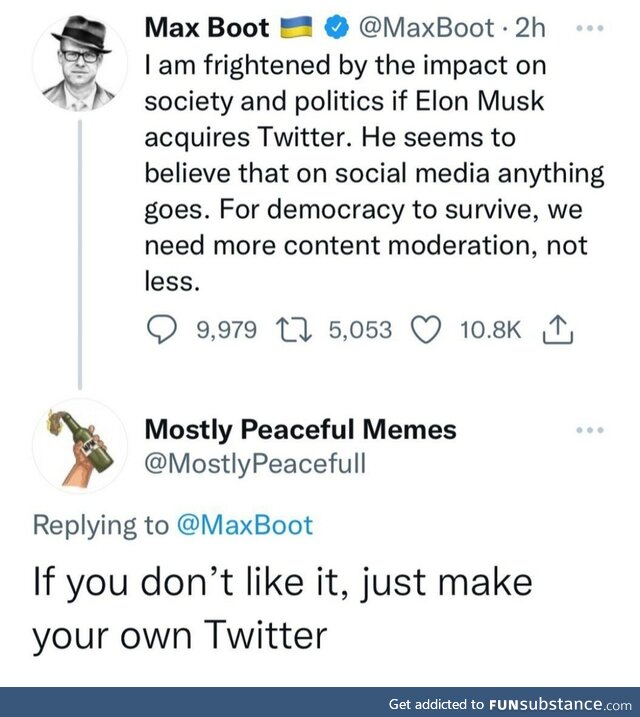Click the reply speech bubble icon

(x=162, y=330)
